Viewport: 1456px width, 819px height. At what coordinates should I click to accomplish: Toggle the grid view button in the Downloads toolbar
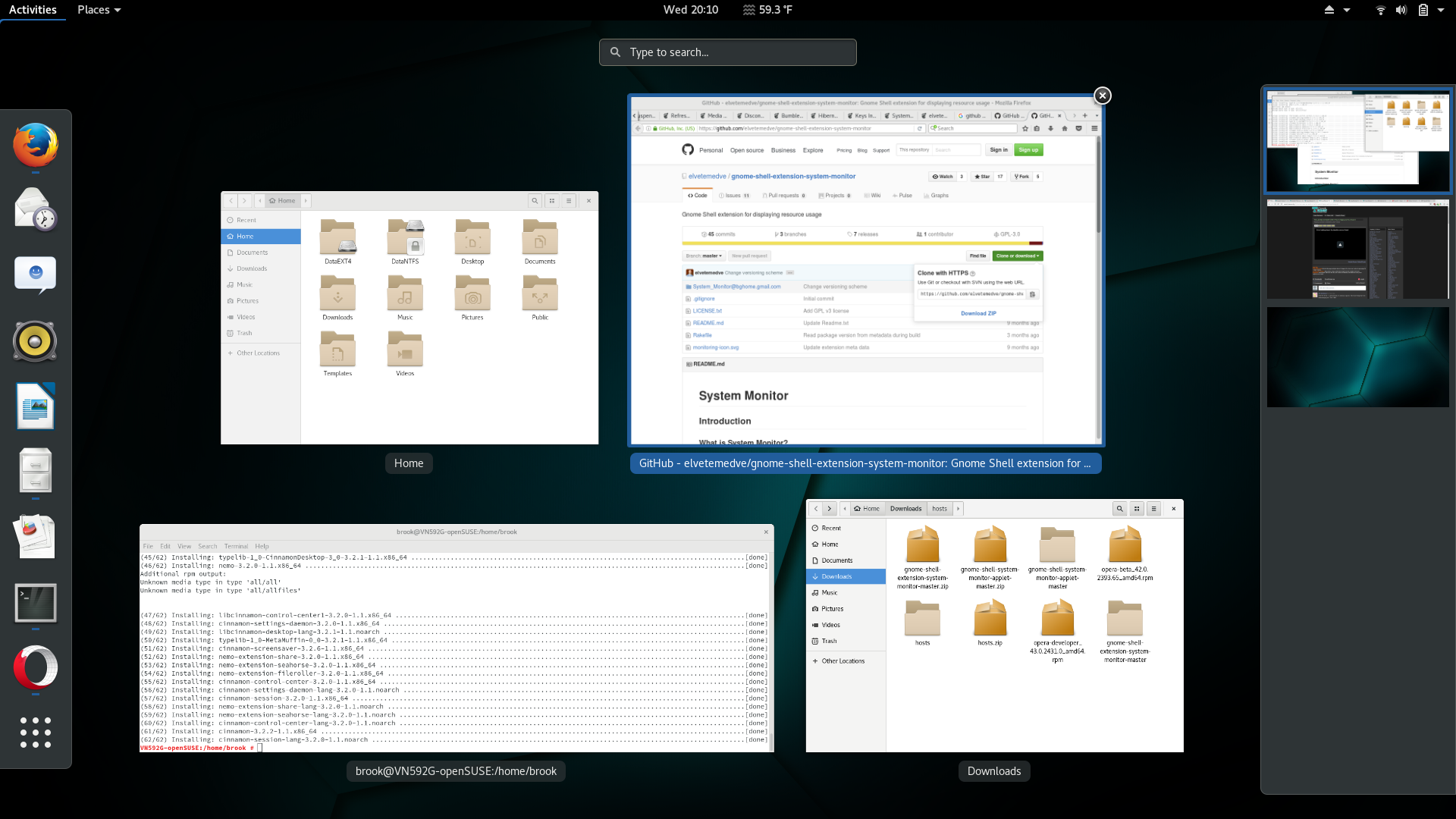(1137, 509)
